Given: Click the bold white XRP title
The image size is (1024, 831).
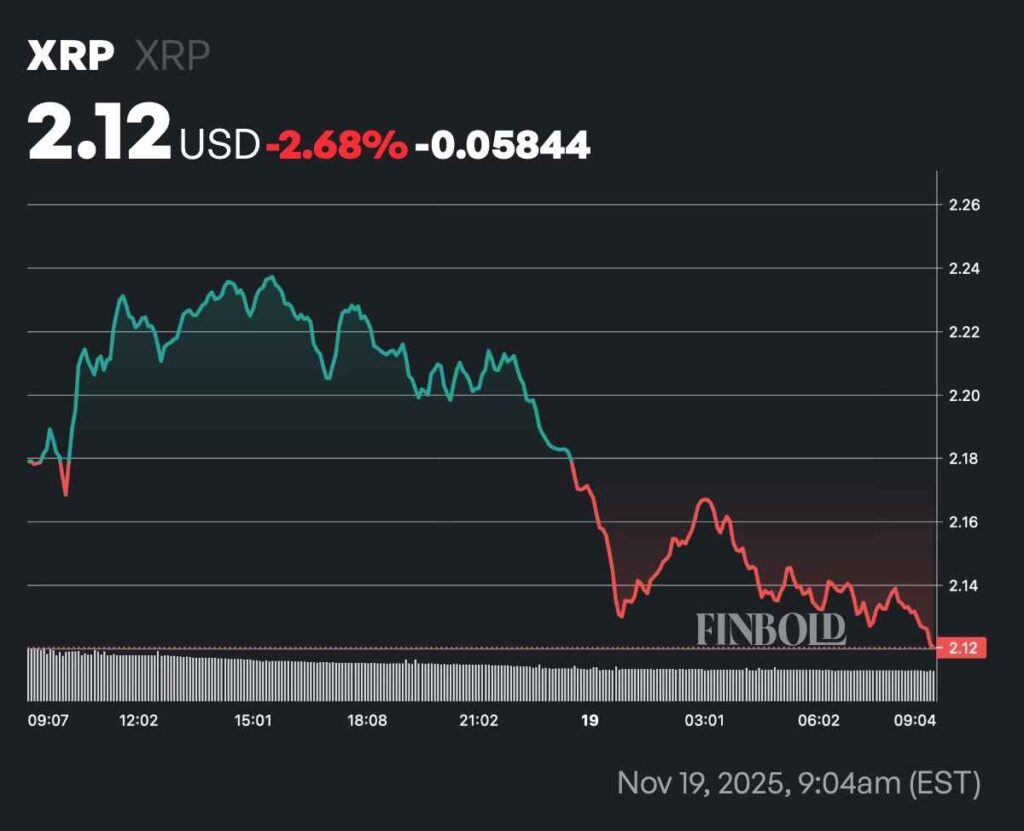Looking at the screenshot, I should [x=70, y=57].
